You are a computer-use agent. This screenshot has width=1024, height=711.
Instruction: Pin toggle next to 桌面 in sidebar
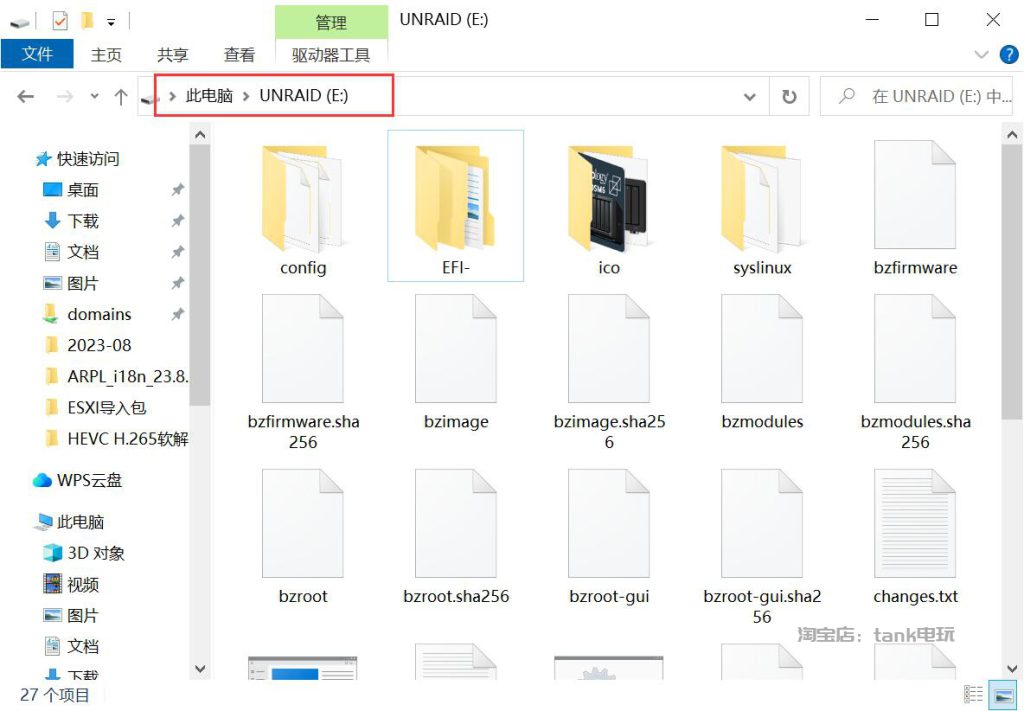pyautogui.click(x=178, y=190)
